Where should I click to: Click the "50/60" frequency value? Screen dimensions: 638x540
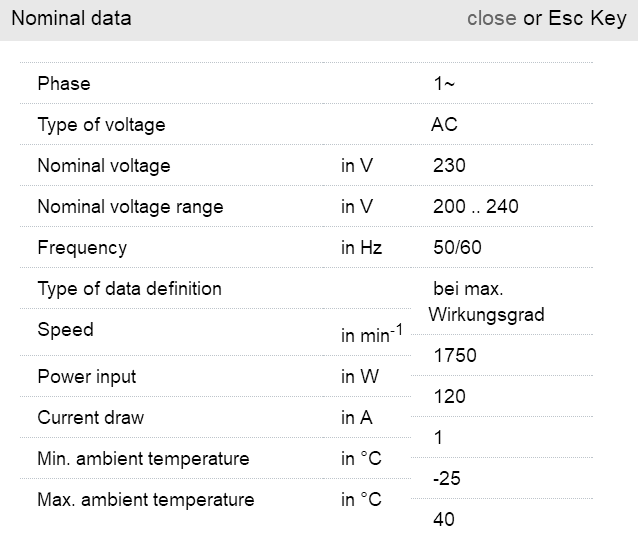click(x=457, y=248)
